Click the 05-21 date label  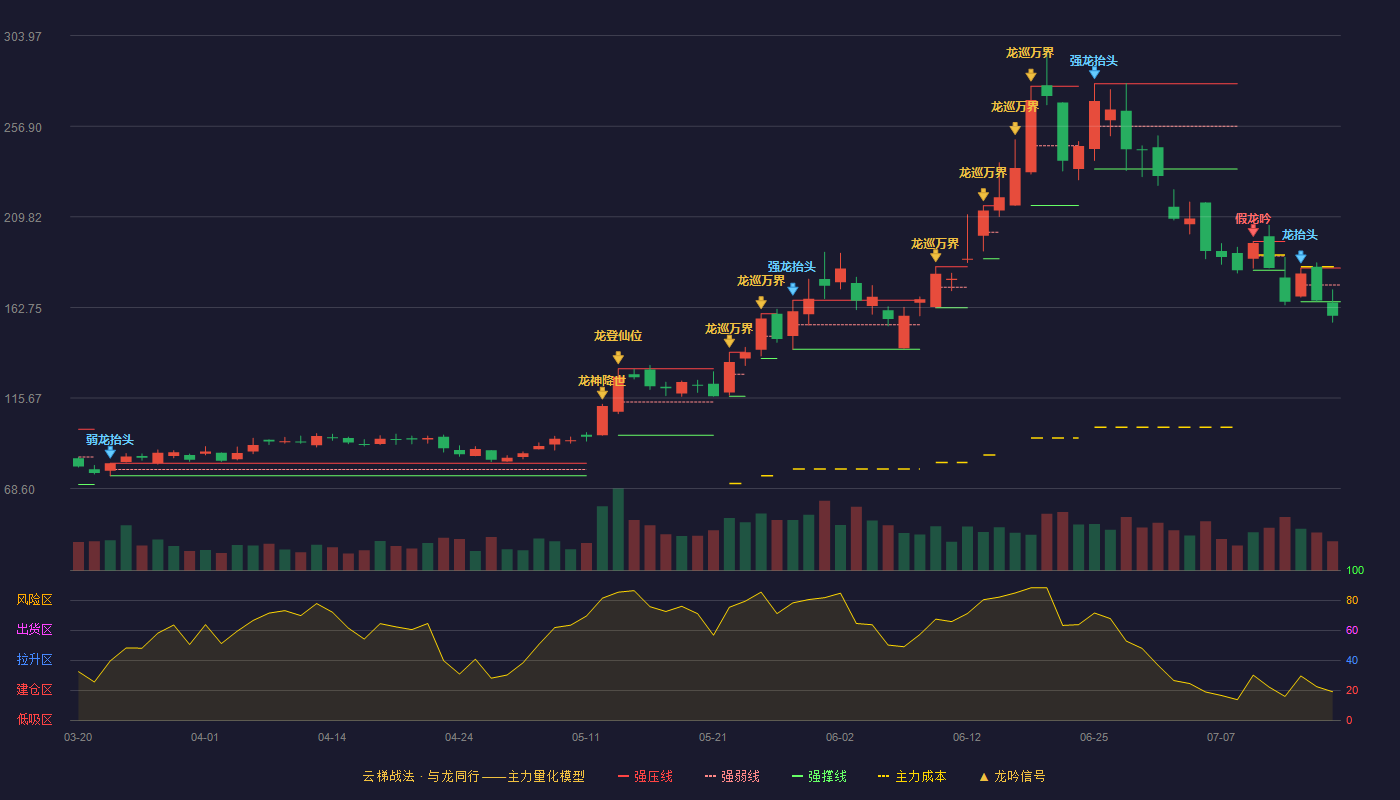click(713, 737)
